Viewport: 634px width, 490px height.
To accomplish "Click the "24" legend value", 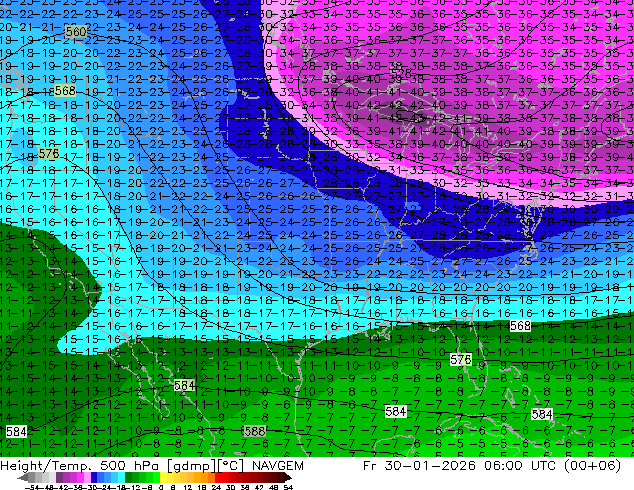I will tap(216, 487).
